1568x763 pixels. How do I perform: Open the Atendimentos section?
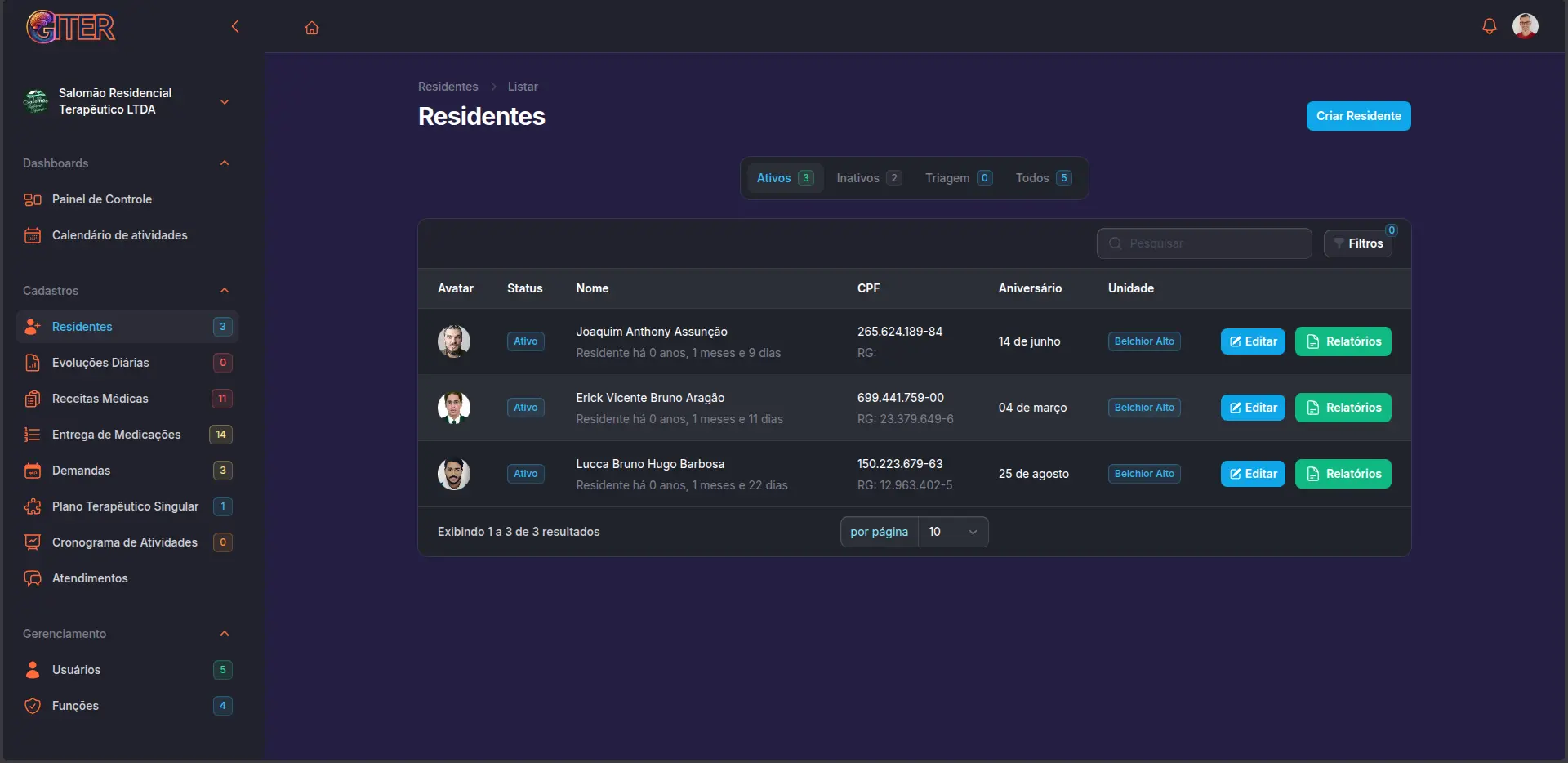[90, 578]
